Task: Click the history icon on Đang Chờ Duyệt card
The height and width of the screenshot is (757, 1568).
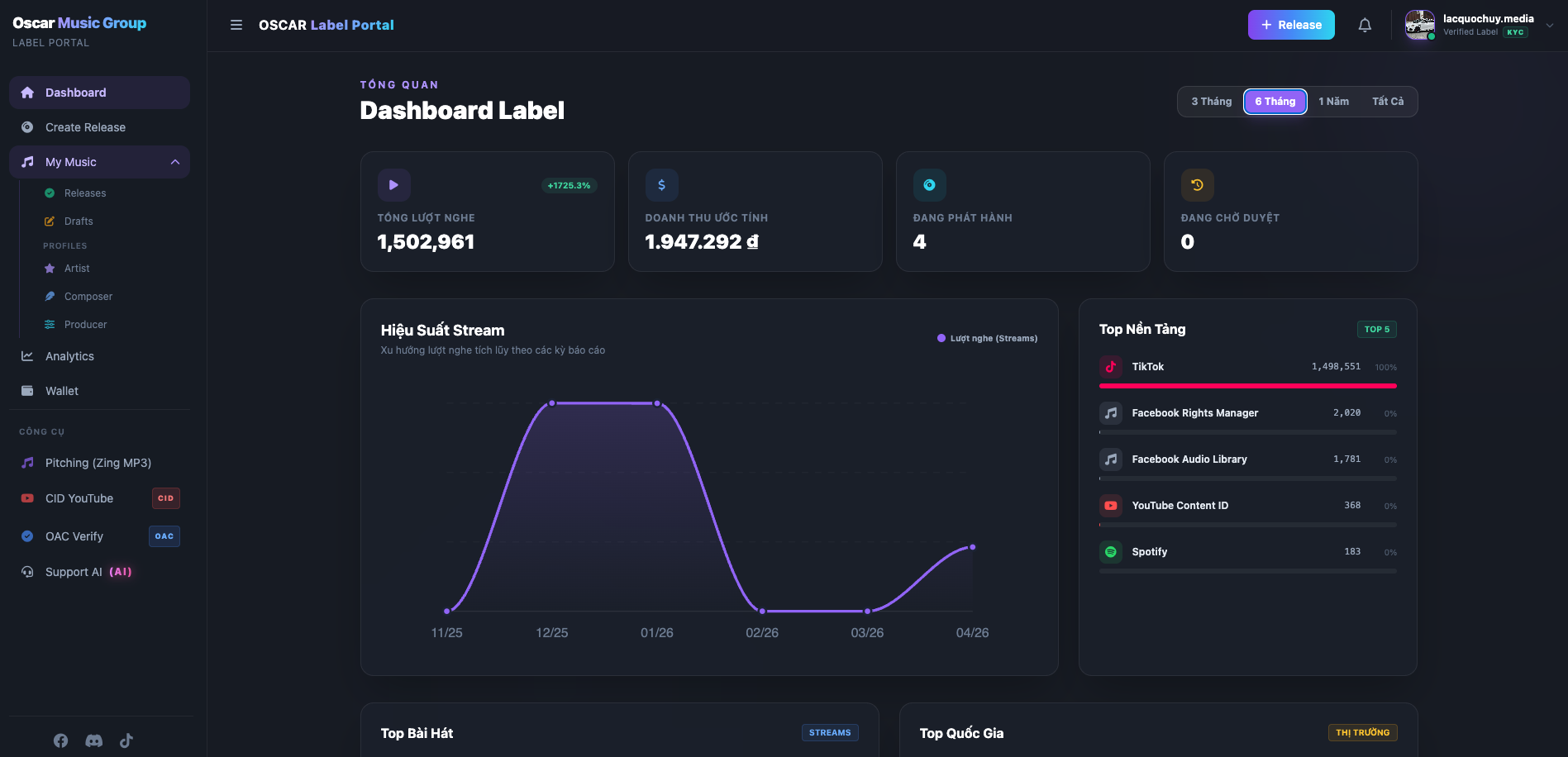Action: [x=1198, y=185]
